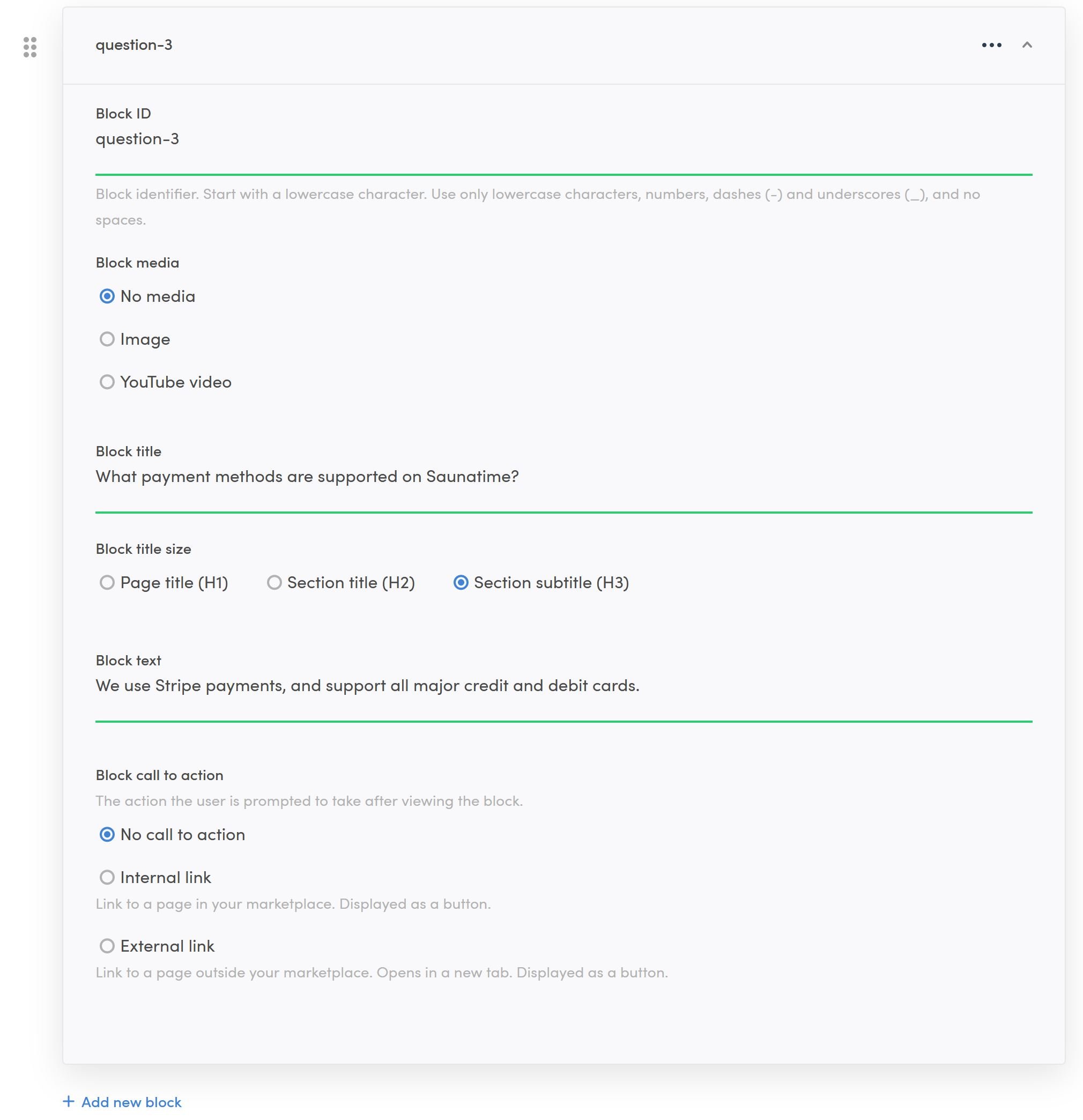
Task: Click the Block title size label
Action: point(143,549)
